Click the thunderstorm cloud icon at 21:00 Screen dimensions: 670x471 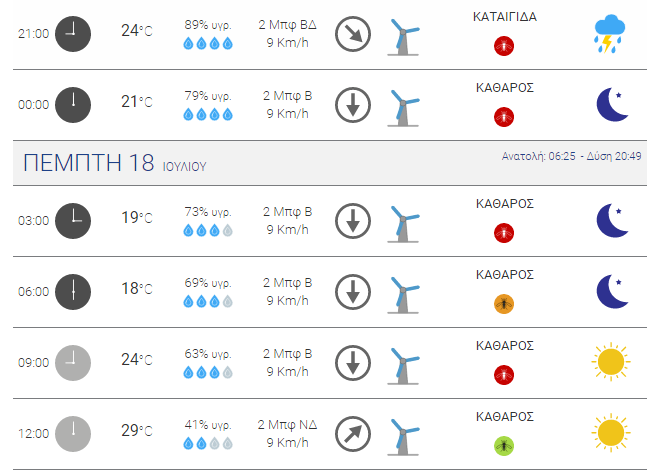[609, 34]
